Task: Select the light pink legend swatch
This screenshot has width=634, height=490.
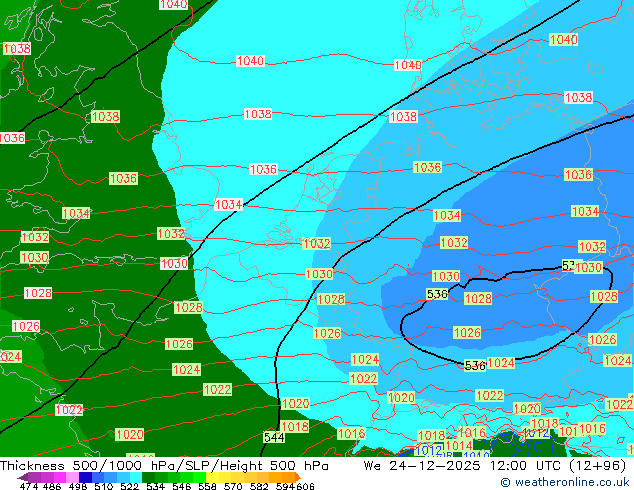Action: point(72,477)
